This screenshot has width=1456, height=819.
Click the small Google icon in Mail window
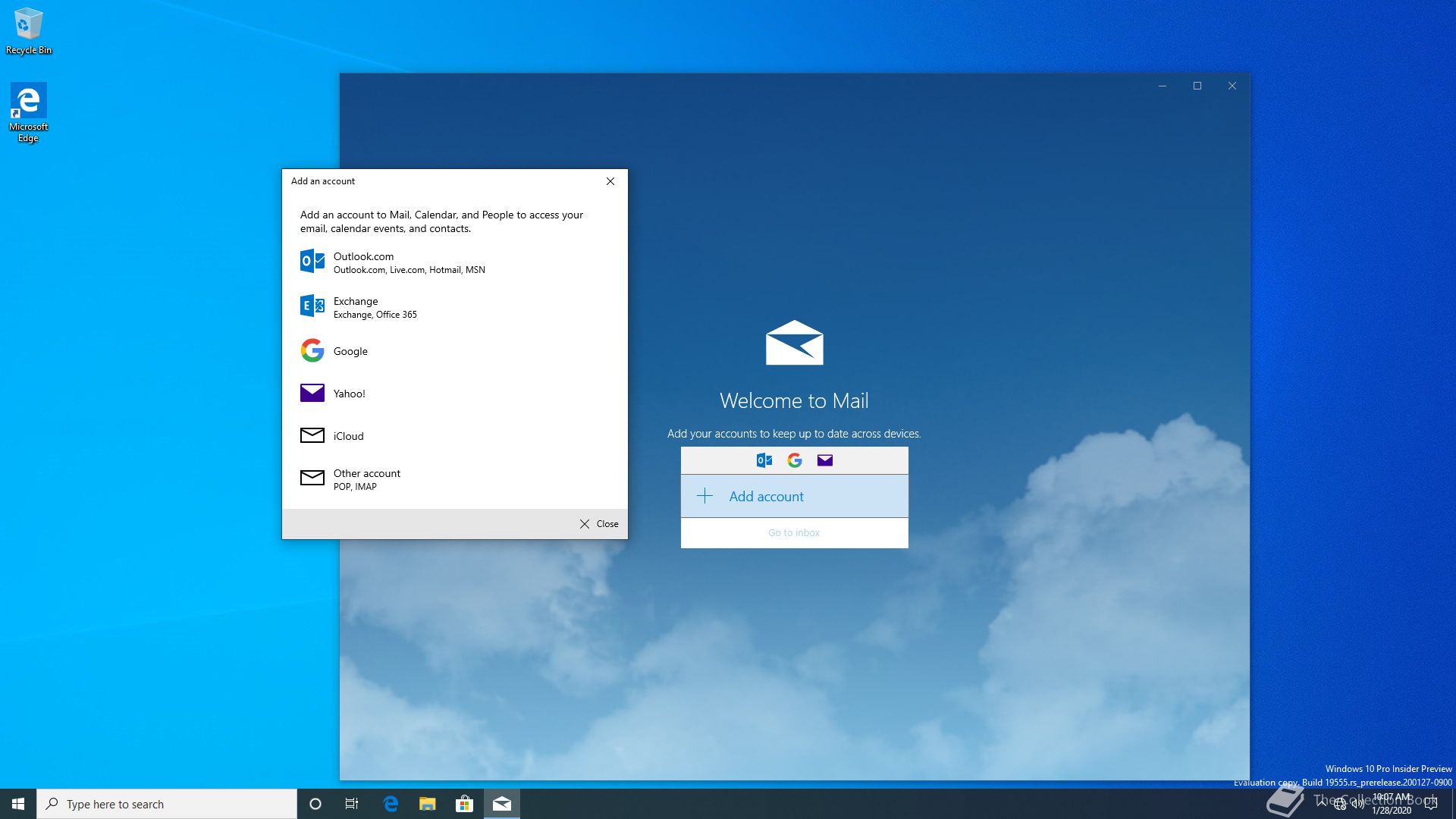point(795,460)
